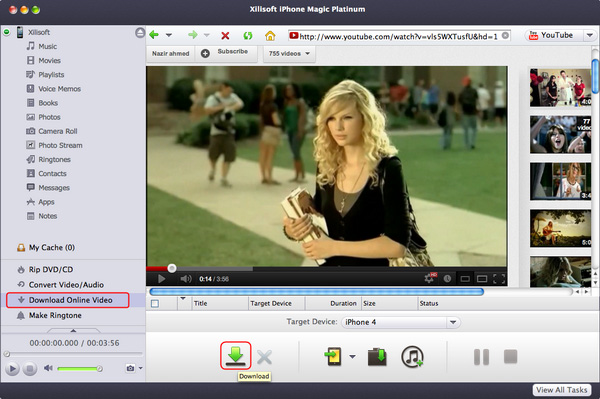Sort tasks by the Title column header
600x399 pixels.
coord(220,303)
